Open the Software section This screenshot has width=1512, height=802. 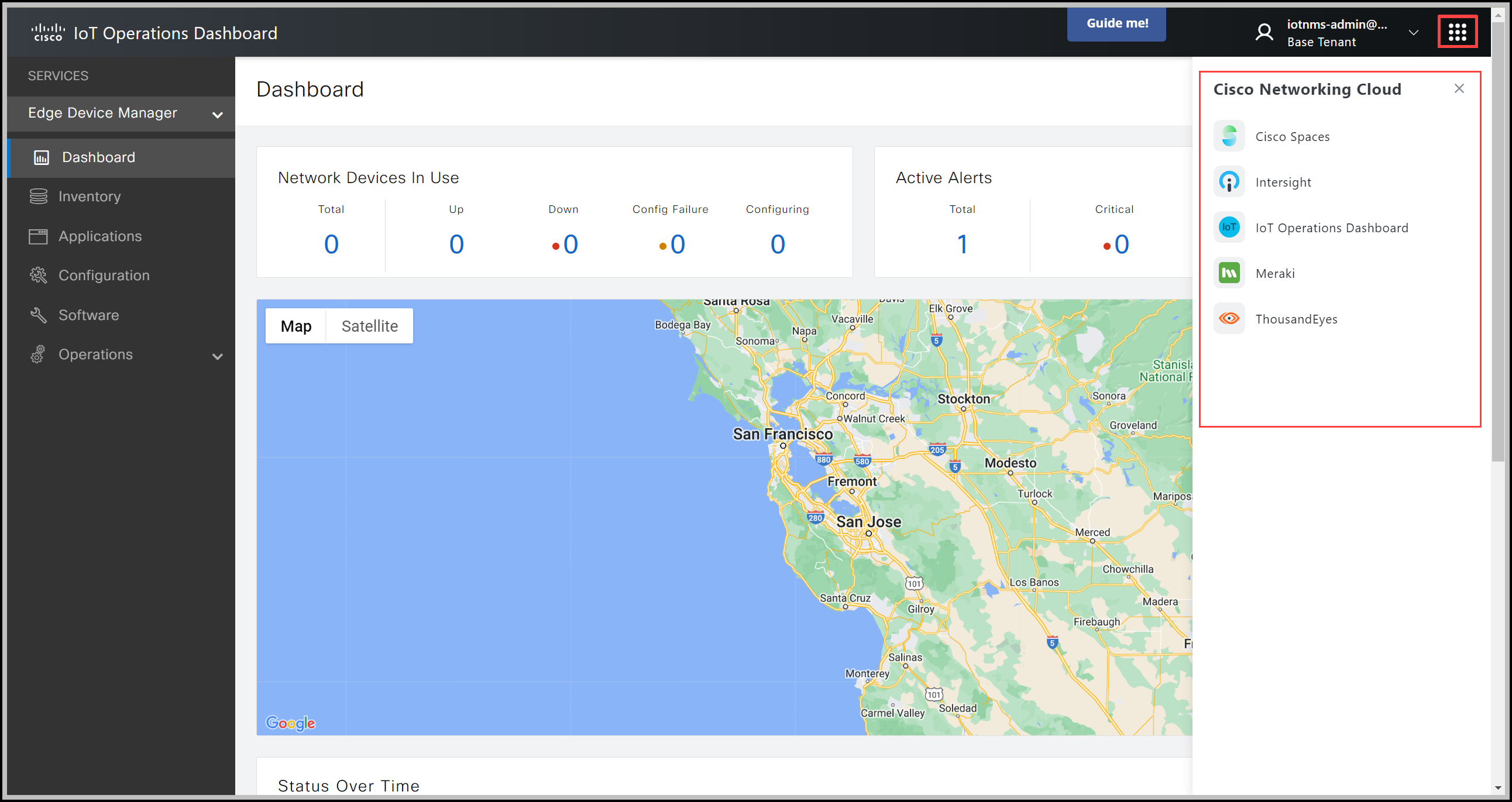point(88,315)
